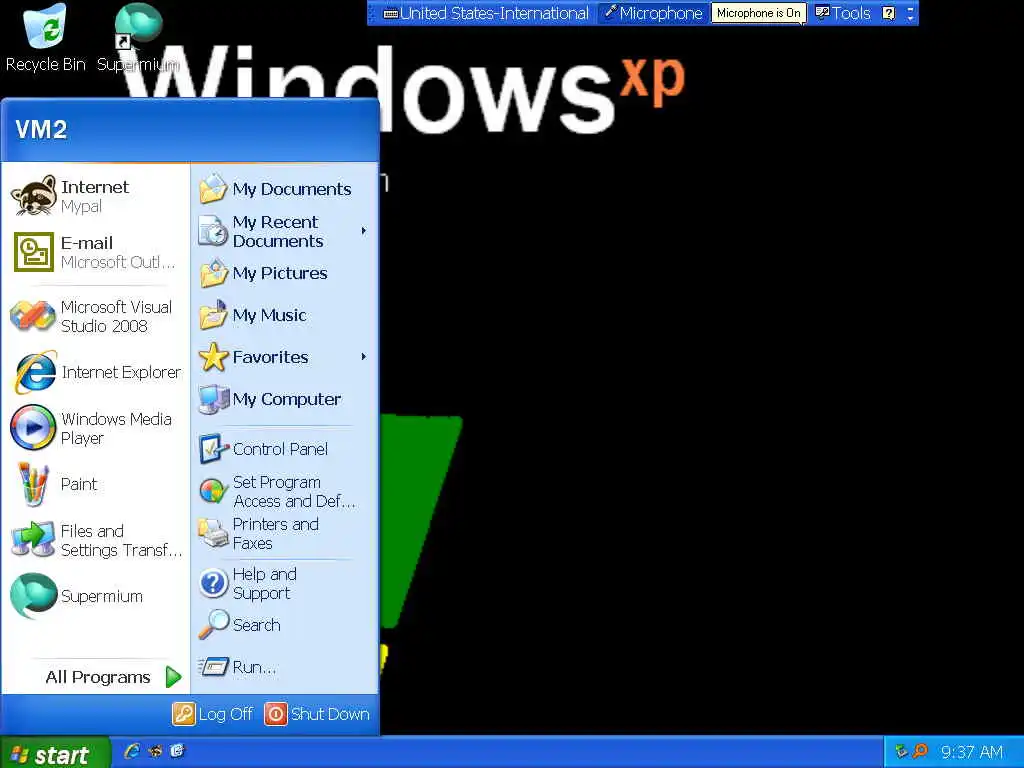Image resolution: width=1024 pixels, height=768 pixels.
Task: Open Set Program Access and Defaults icon
Action: pyautogui.click(x=213, y=491)
